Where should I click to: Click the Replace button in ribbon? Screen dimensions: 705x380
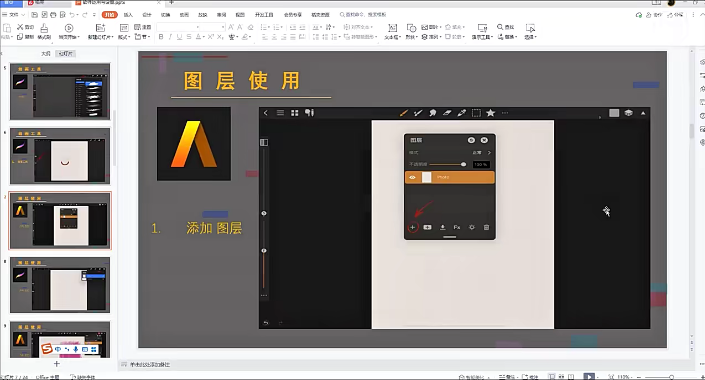click(508, 37)
